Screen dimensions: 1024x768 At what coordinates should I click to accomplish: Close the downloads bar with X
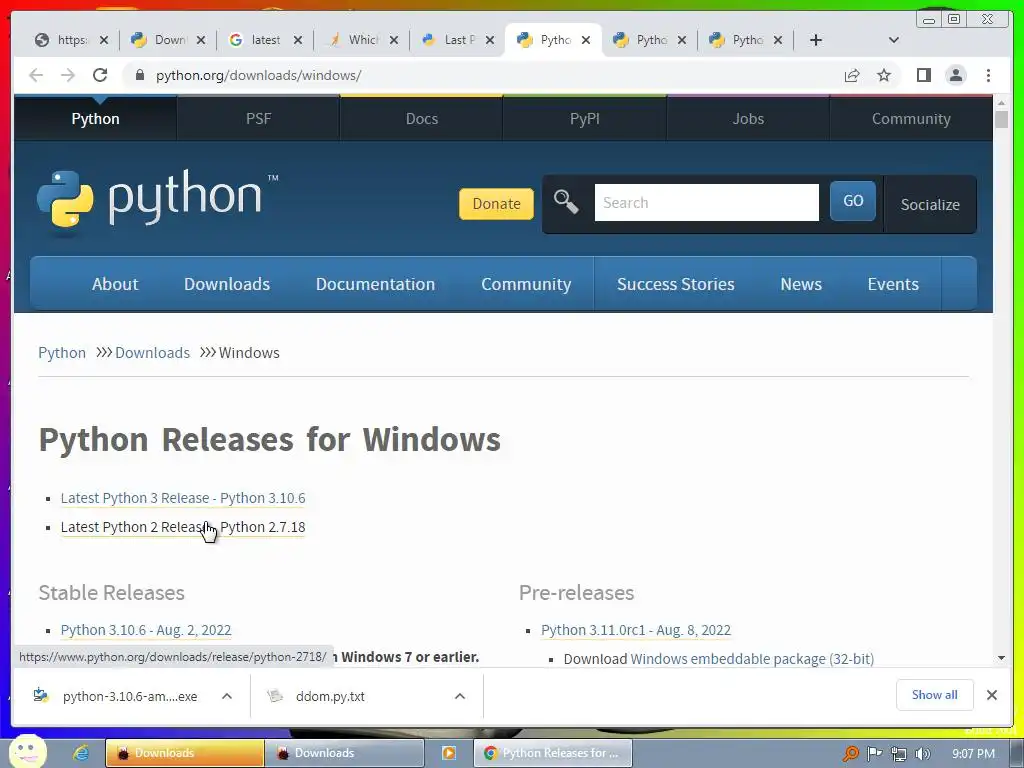click(991, 695)
